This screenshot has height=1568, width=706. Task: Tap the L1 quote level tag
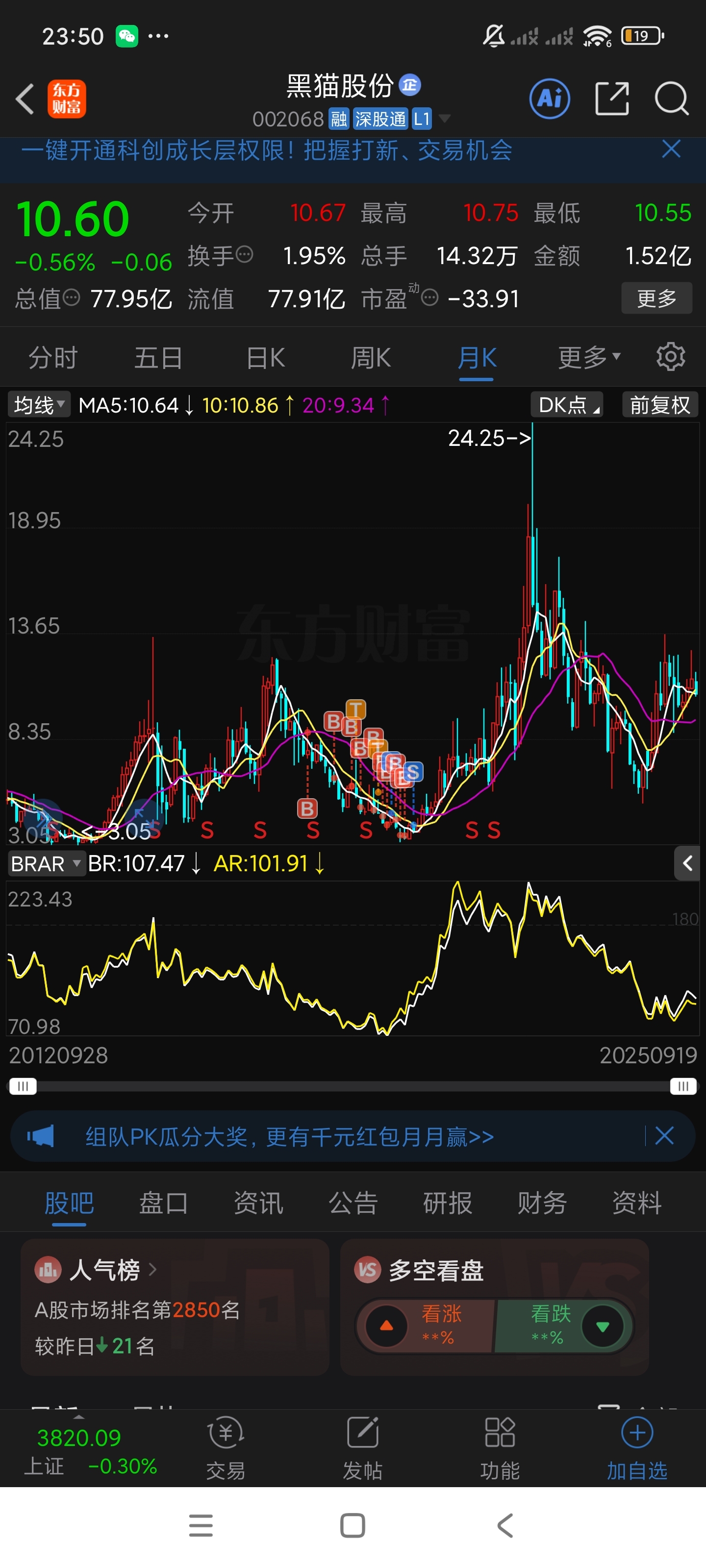422,119
